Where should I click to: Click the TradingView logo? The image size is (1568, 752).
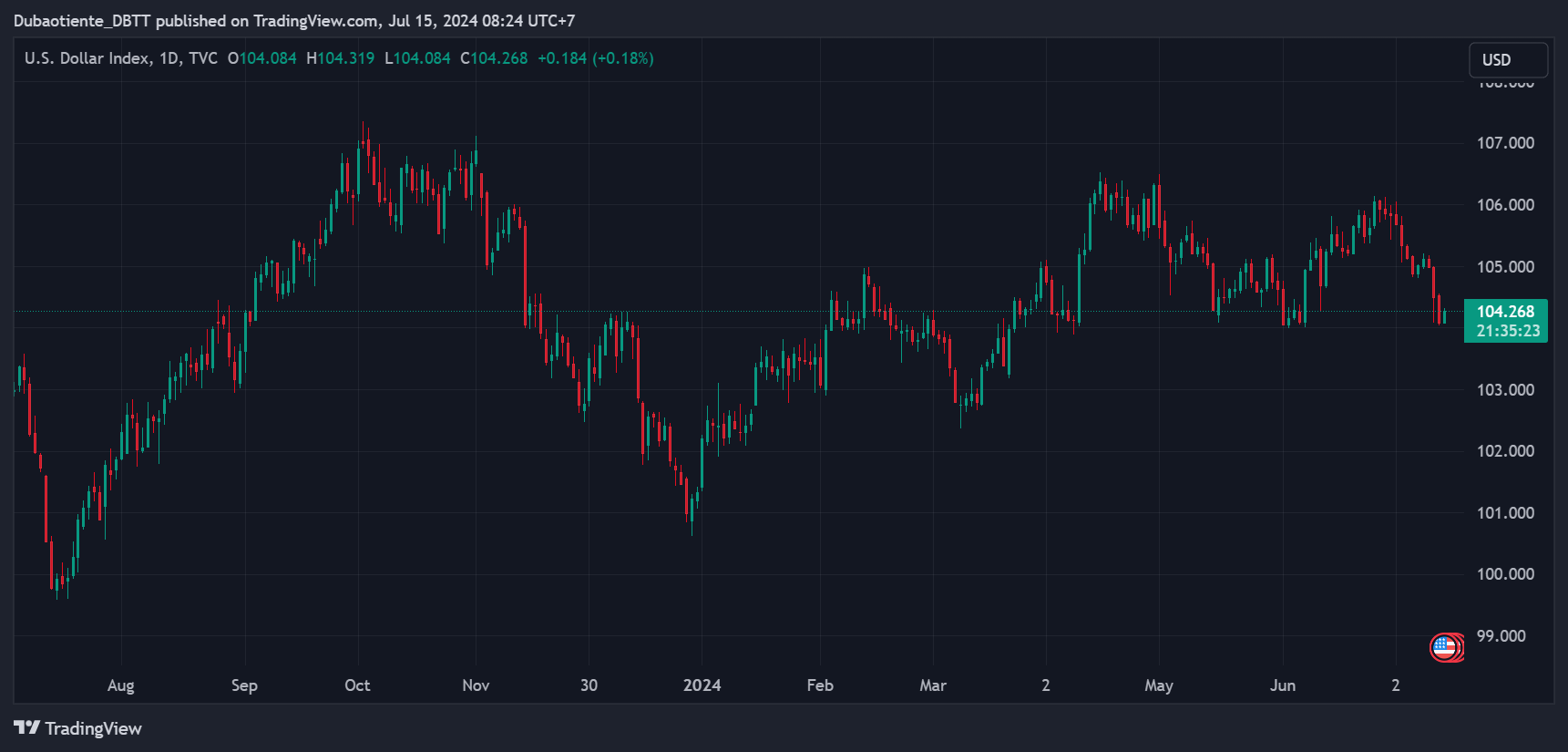tap(78, 728)
